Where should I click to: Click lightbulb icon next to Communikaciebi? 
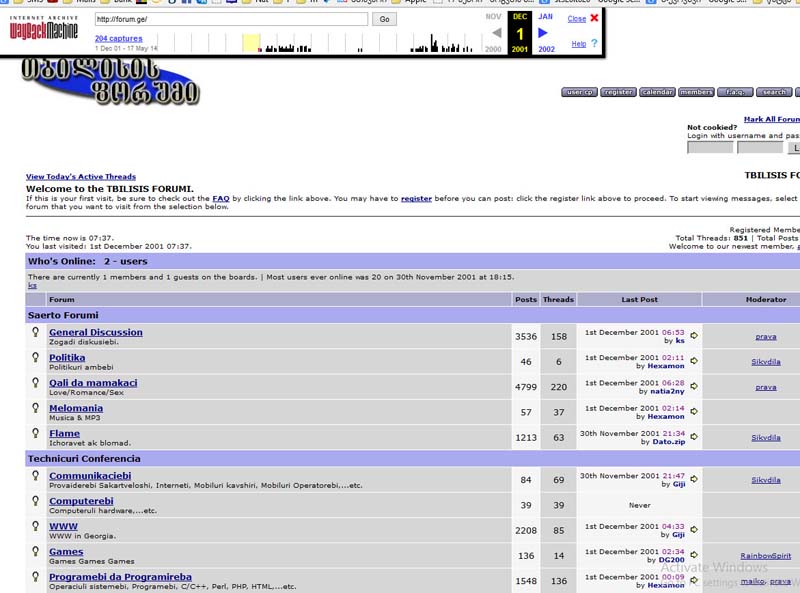point(35,475)
